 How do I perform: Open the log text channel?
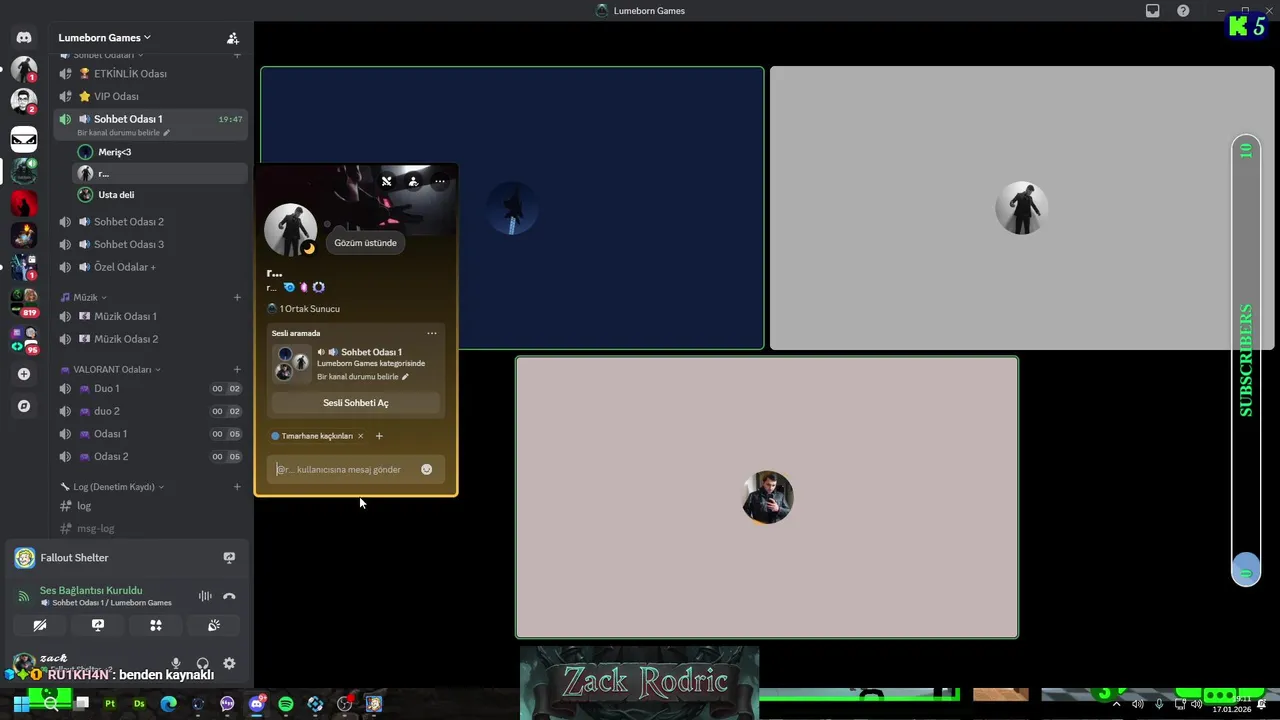tap(150, 506)
